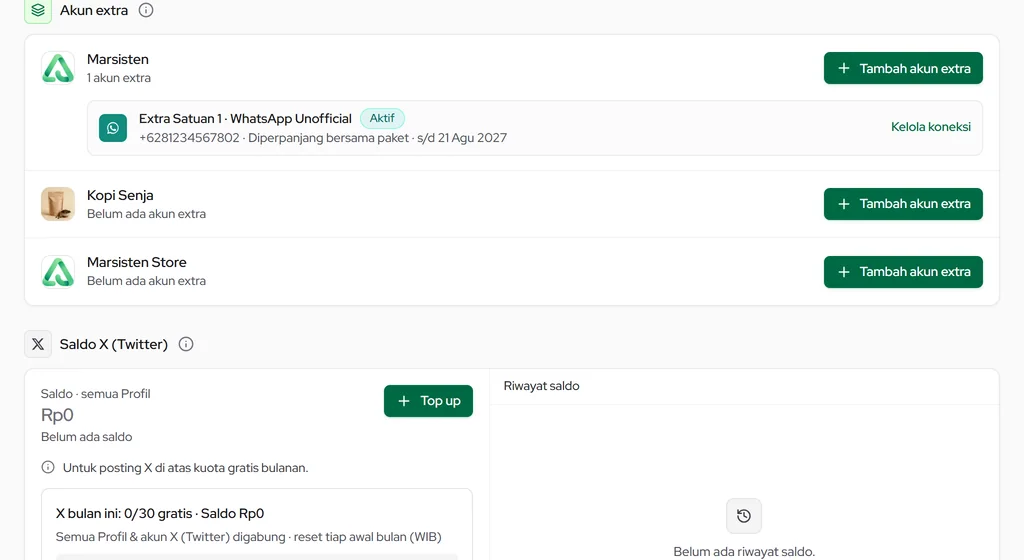Open Kelola koneksi link

click(x=931, y=127)
